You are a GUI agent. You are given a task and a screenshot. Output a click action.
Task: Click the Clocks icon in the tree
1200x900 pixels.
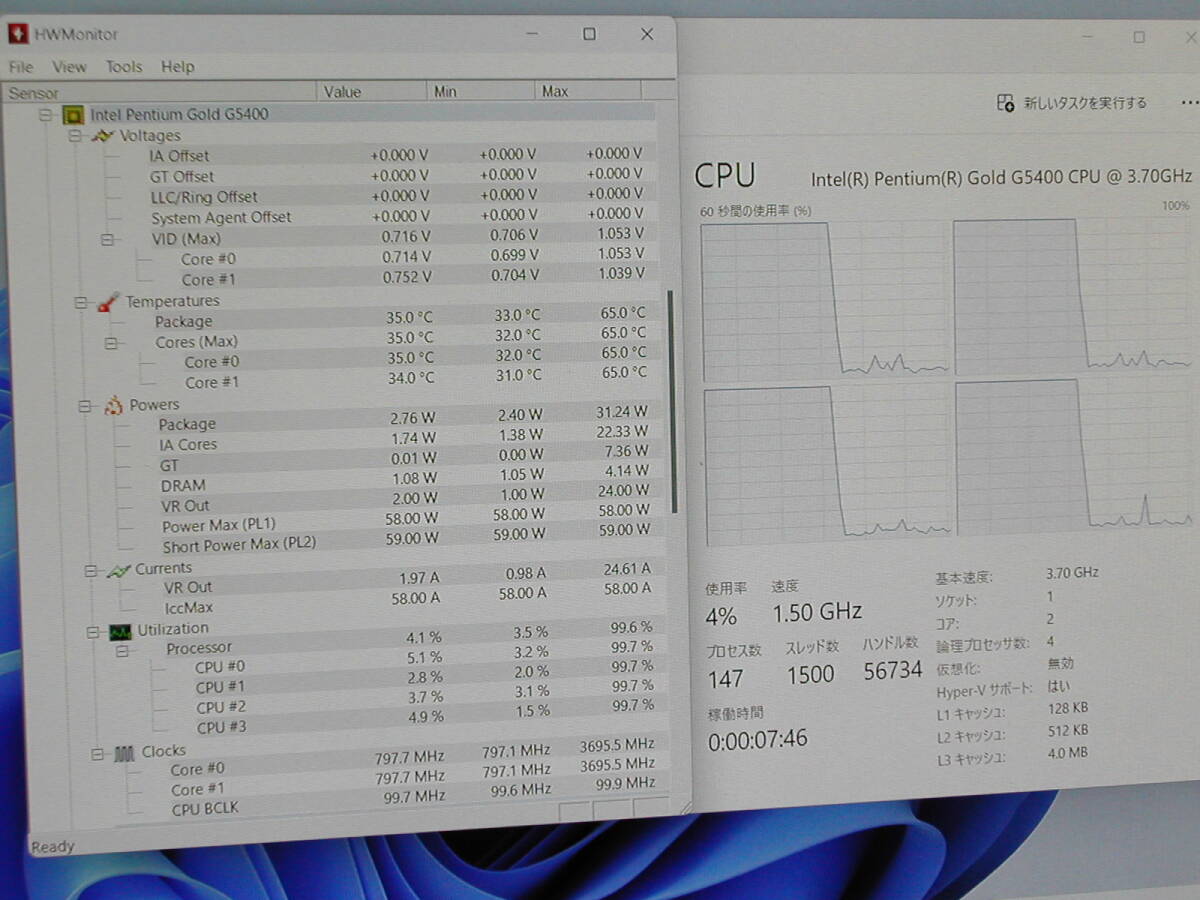click(124, 753)
